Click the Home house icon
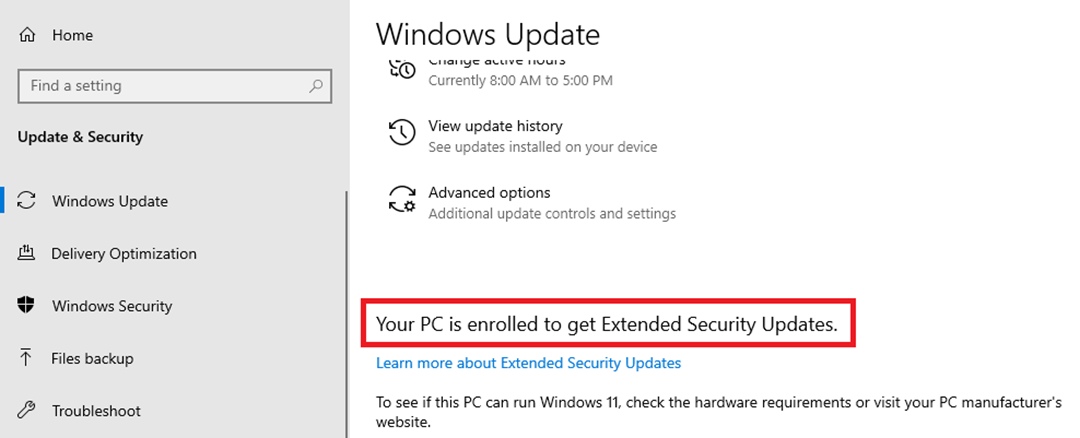The width and height of the screenshot is (1080, 438). pos(27,35)
